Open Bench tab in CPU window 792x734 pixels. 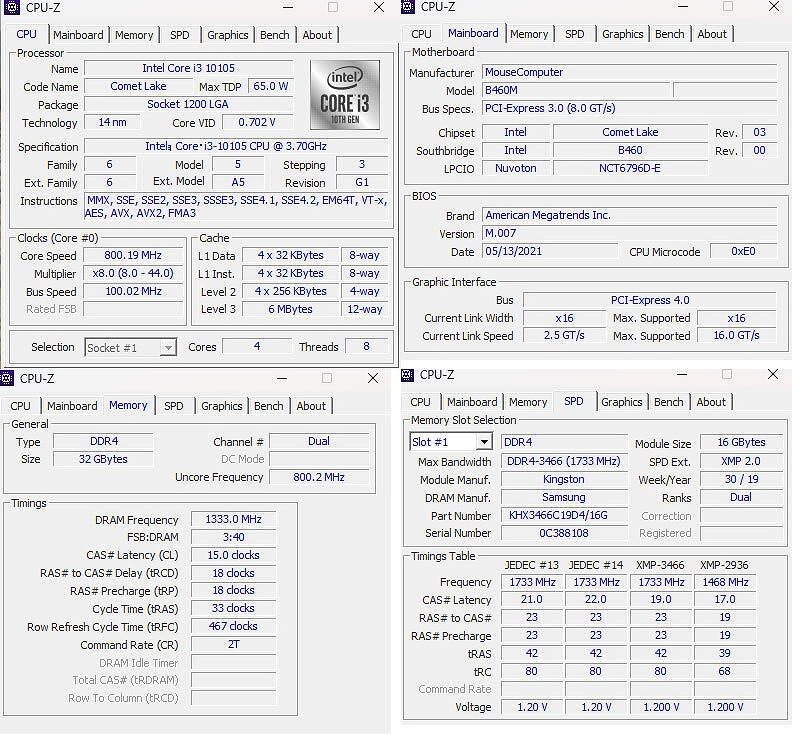click(x=275, y=35)
